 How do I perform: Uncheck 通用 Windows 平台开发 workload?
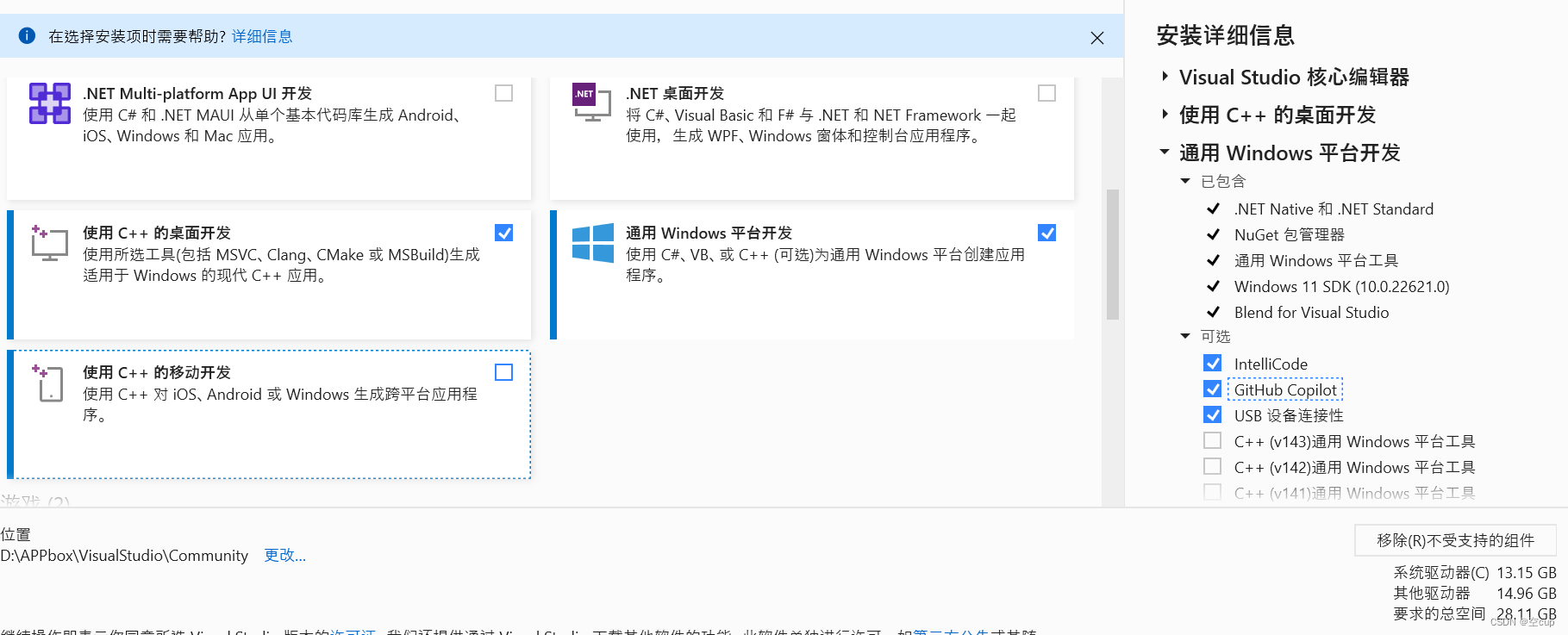tap(1047, 233)
